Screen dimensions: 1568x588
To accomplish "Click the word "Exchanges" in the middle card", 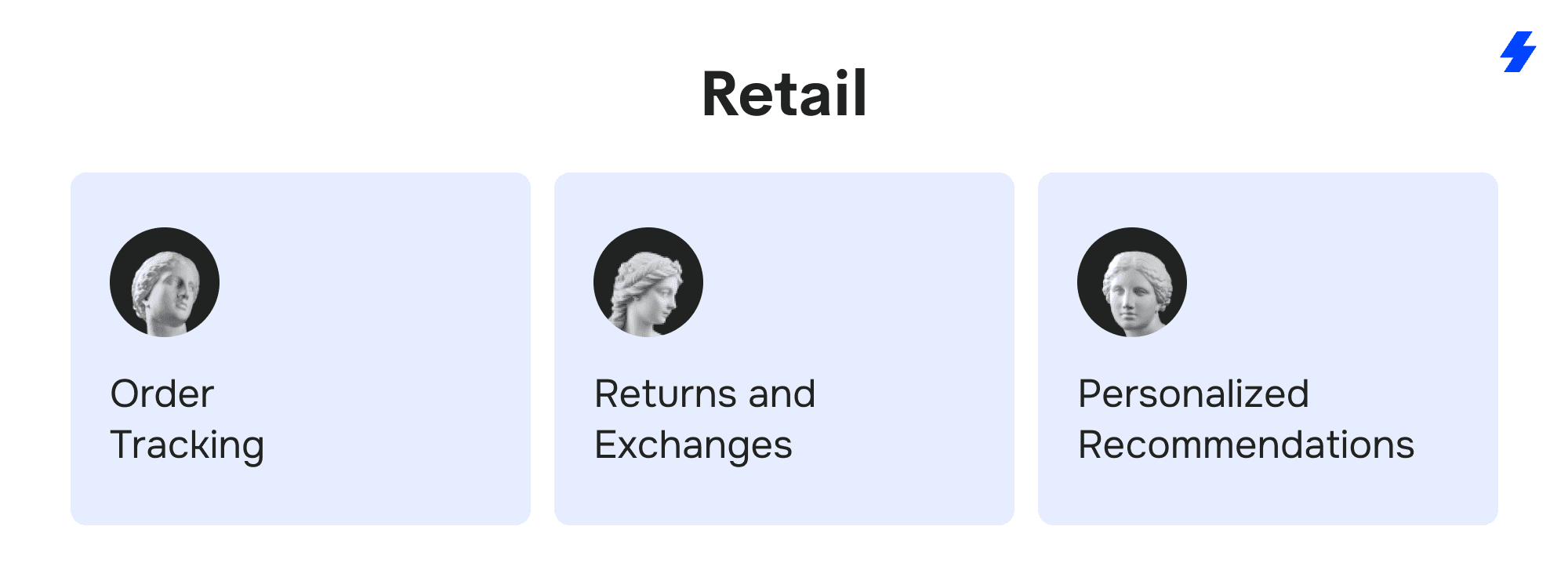I will tap(693, 445).
